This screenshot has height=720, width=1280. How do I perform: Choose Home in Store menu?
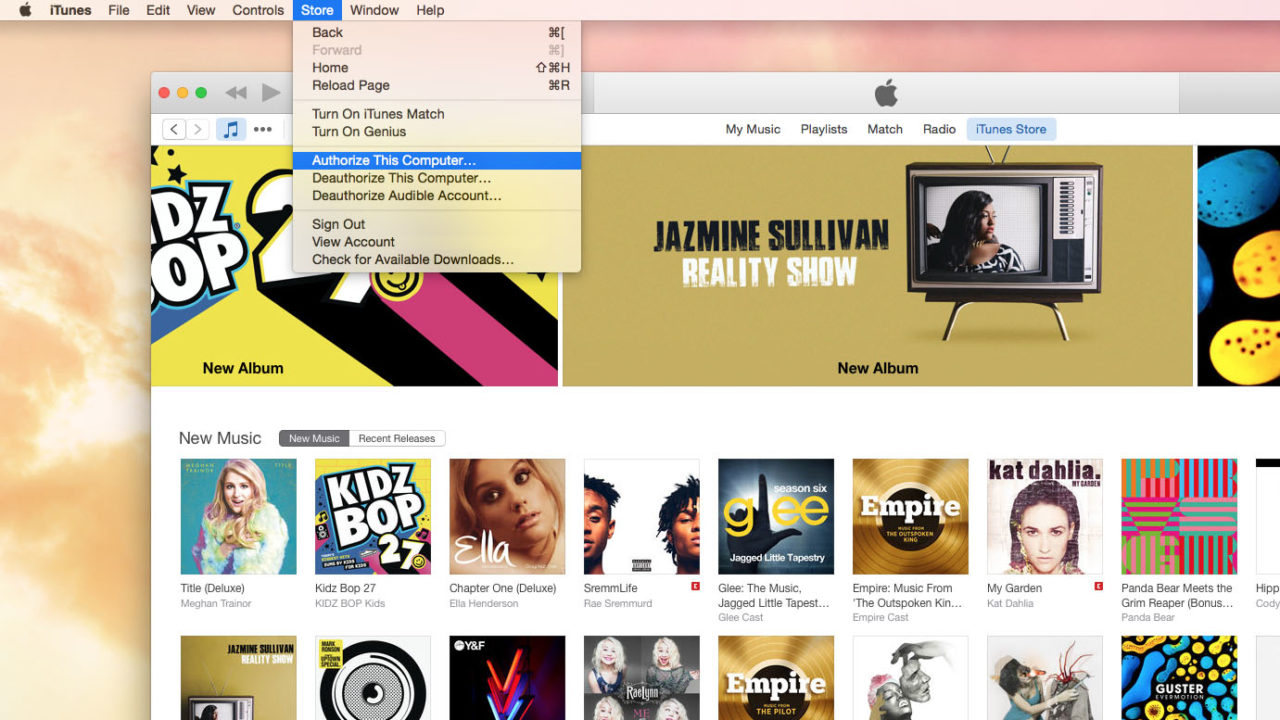[437, 68]
